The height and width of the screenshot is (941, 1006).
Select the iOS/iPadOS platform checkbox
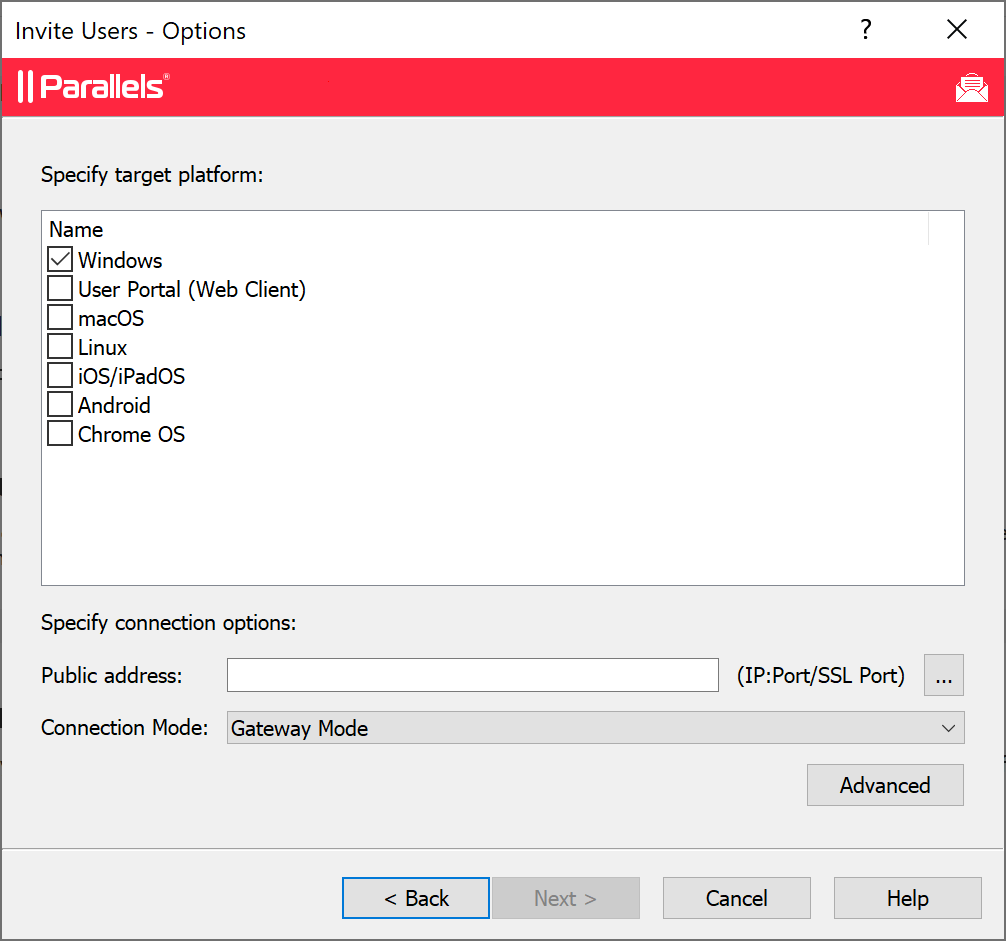click(60, 376)
